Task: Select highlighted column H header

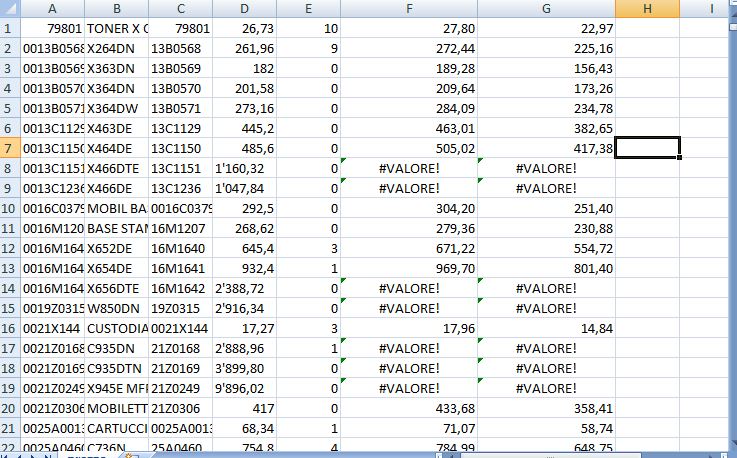Action: tap(647, 8)
